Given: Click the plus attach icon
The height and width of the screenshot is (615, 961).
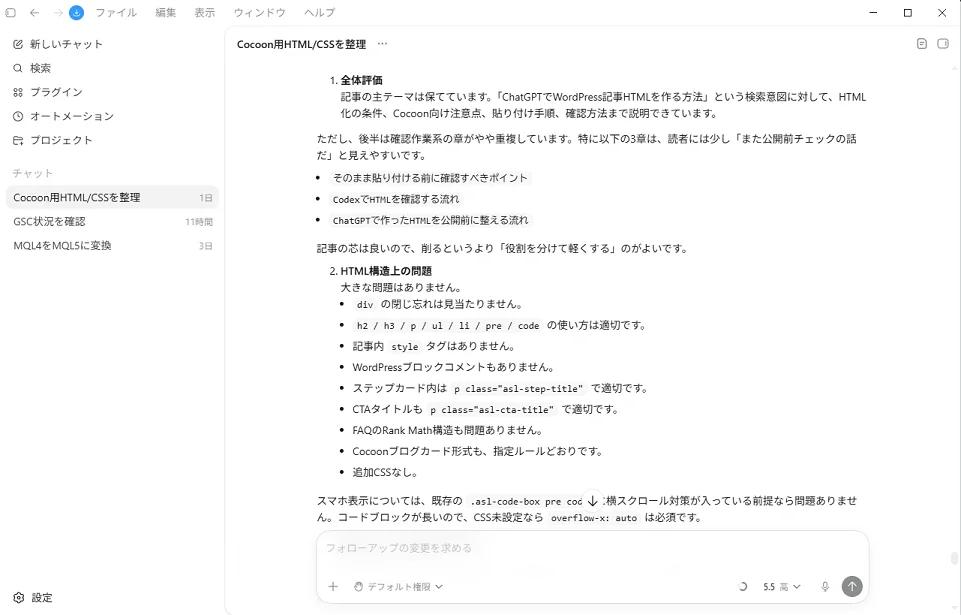Looking at the screenshot, I should [333, 586].
